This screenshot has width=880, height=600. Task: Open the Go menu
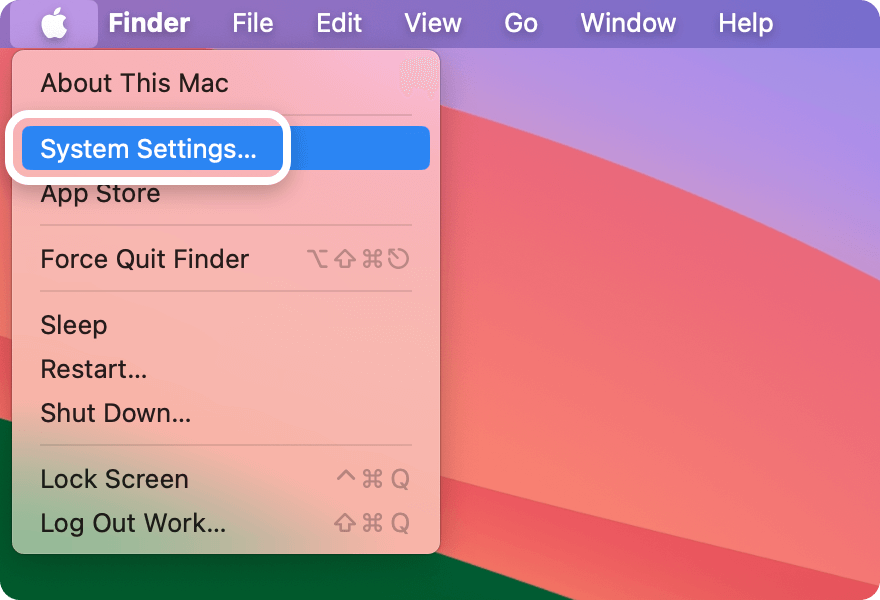(521, 24)
